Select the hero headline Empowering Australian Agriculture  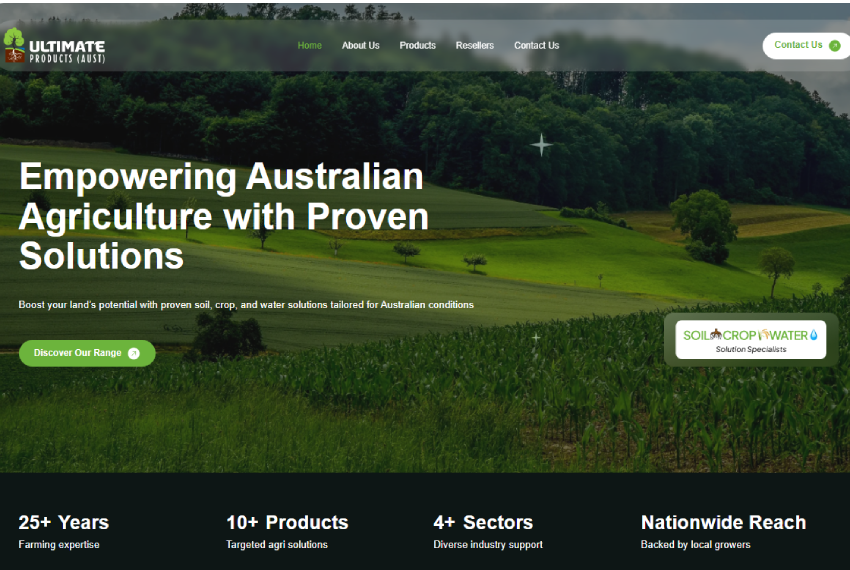click(224, 216)
